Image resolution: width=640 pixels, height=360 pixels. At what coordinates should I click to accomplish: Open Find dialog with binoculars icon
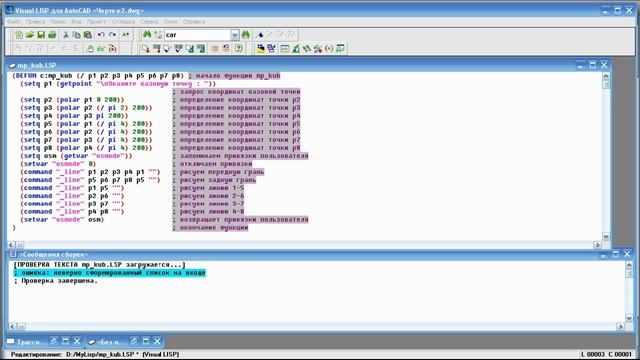(147, 35)
